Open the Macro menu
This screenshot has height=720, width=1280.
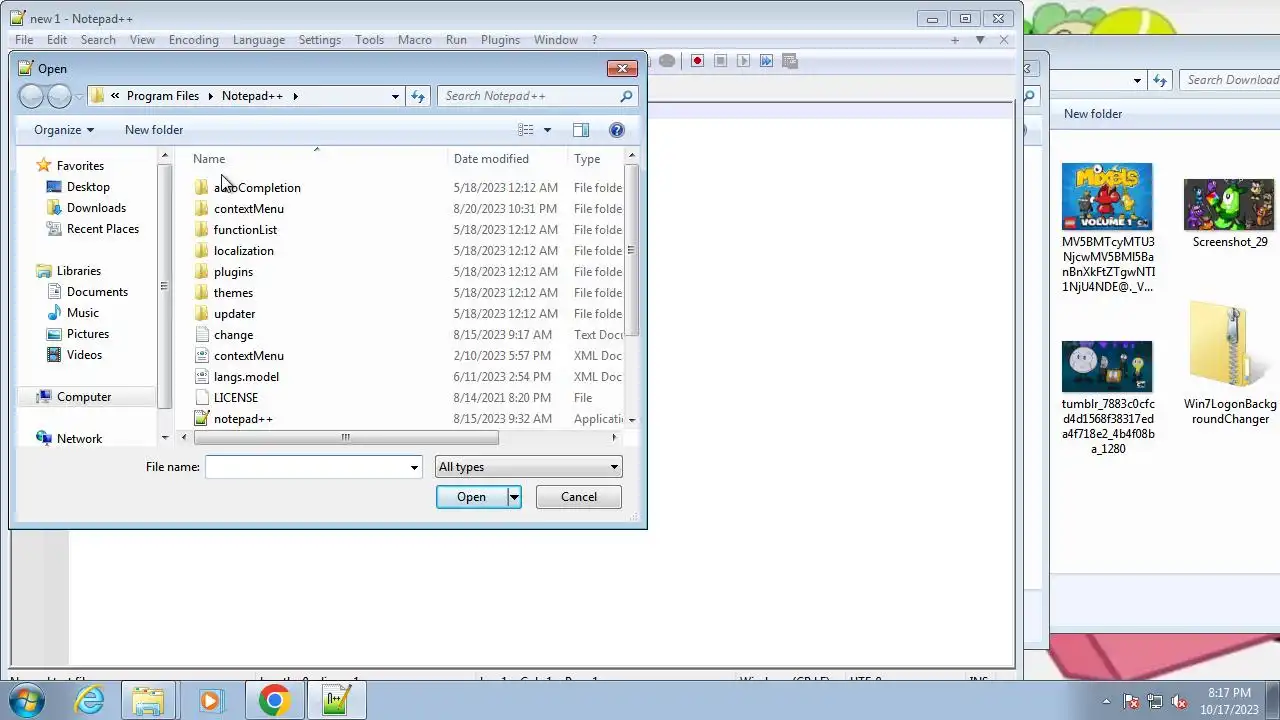[415, 40]
